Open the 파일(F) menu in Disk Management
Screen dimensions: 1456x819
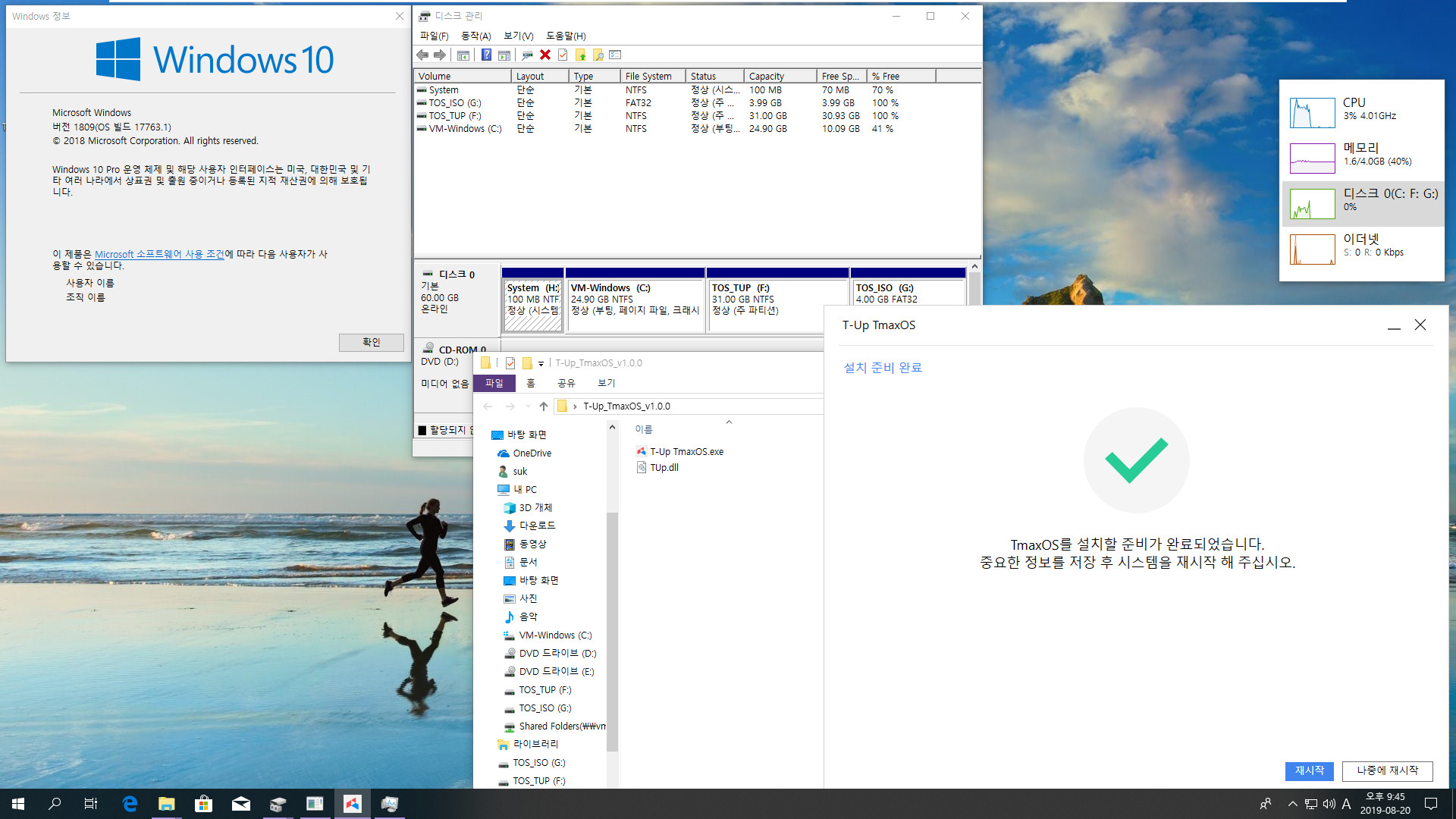click(434, 36)
